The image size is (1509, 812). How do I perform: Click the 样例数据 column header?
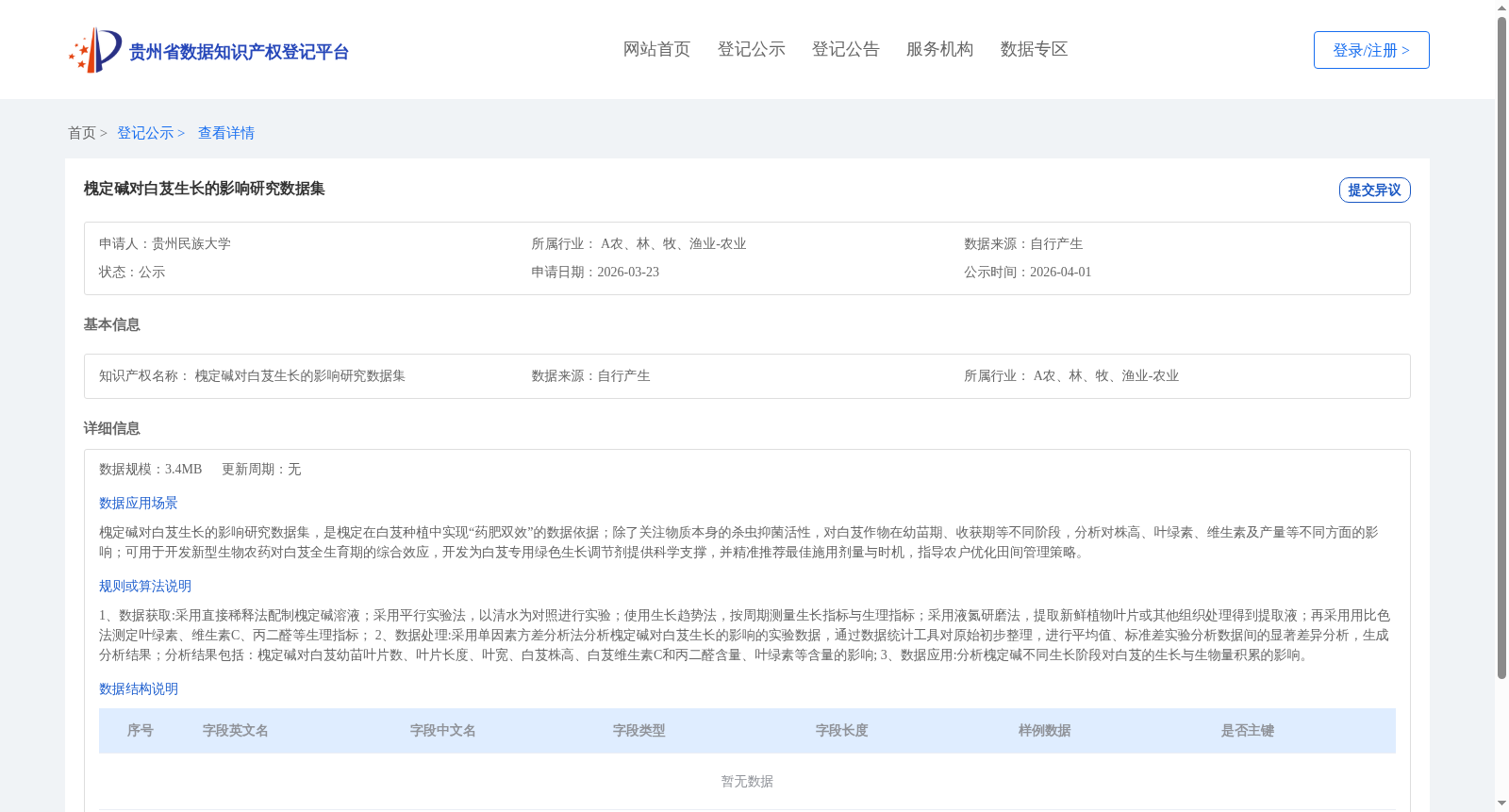pos(1045,730)
